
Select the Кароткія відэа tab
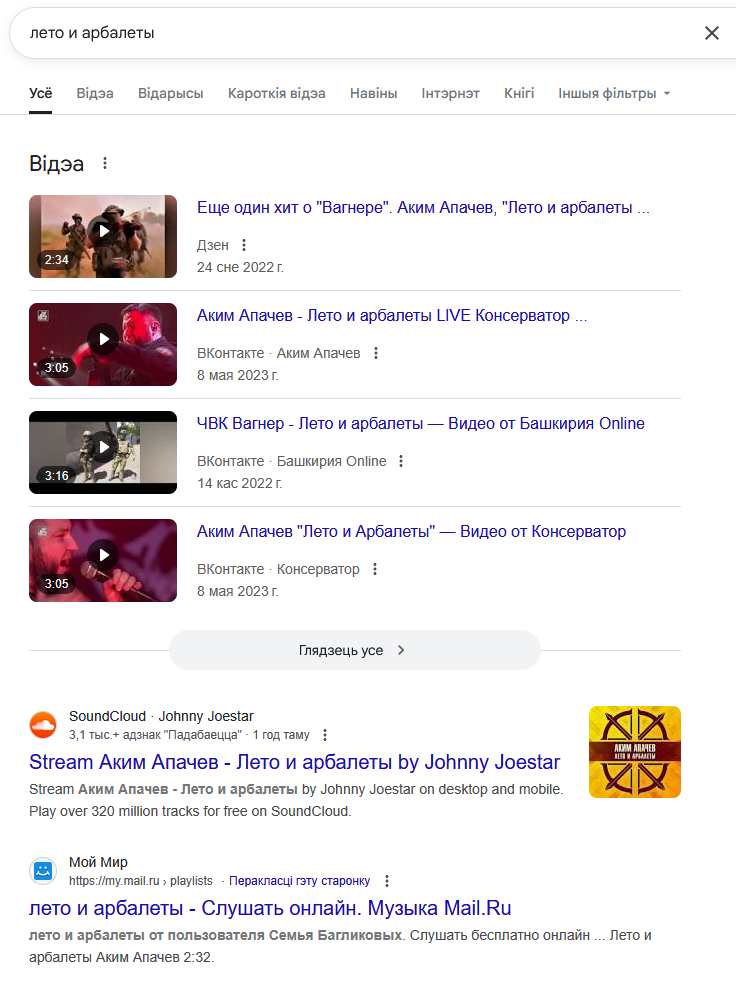tap(277, 94)
